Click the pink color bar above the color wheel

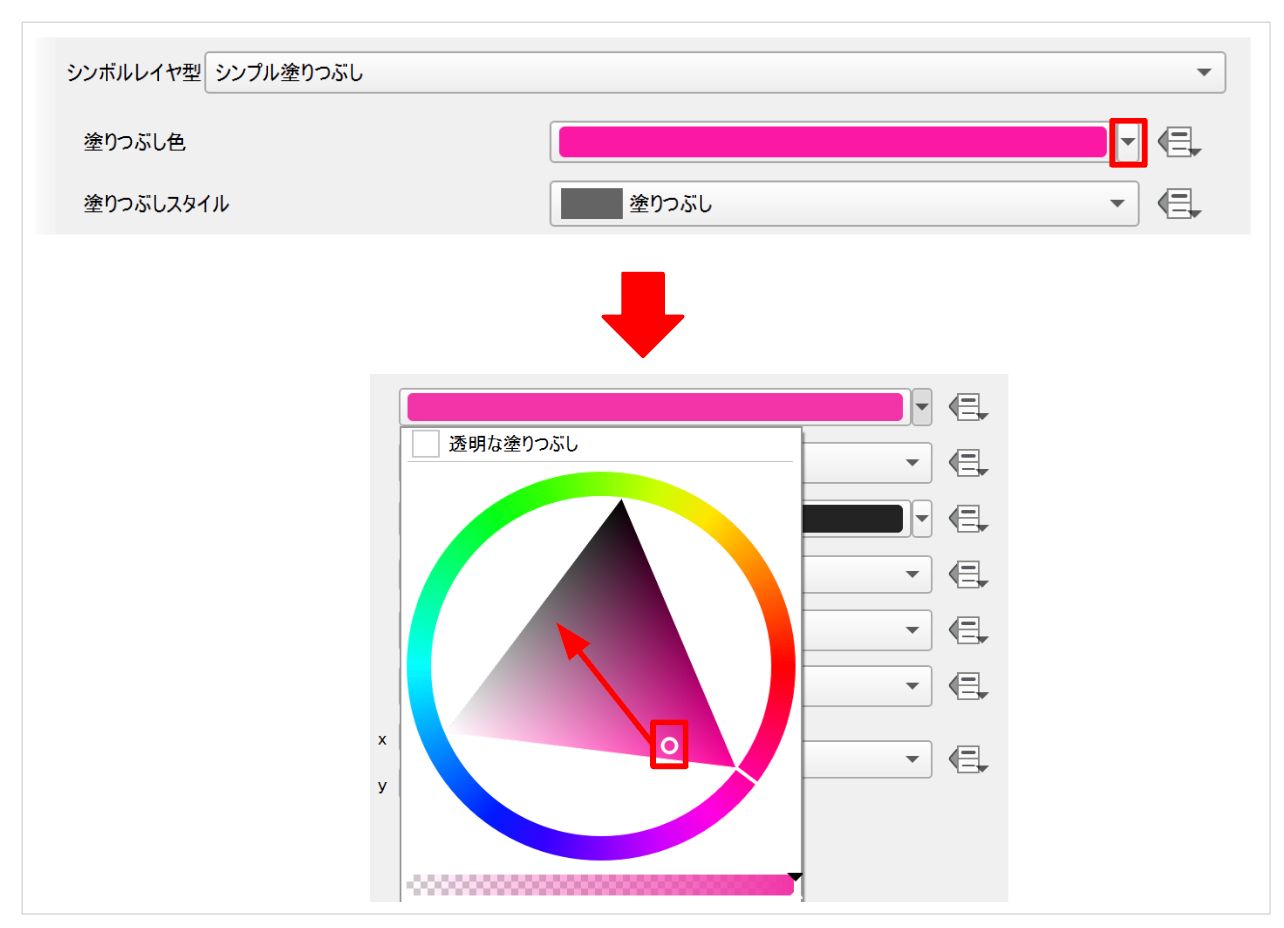click(x=655, y=407)
